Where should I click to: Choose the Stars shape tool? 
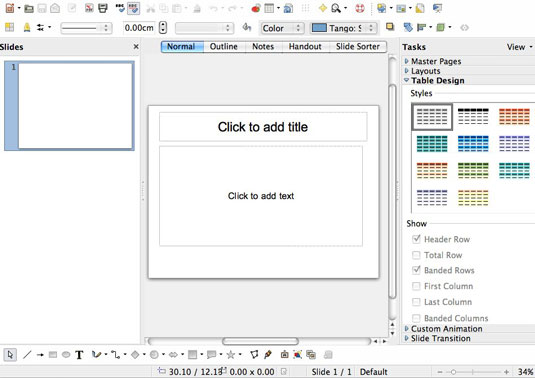click(x=231, y=355)
